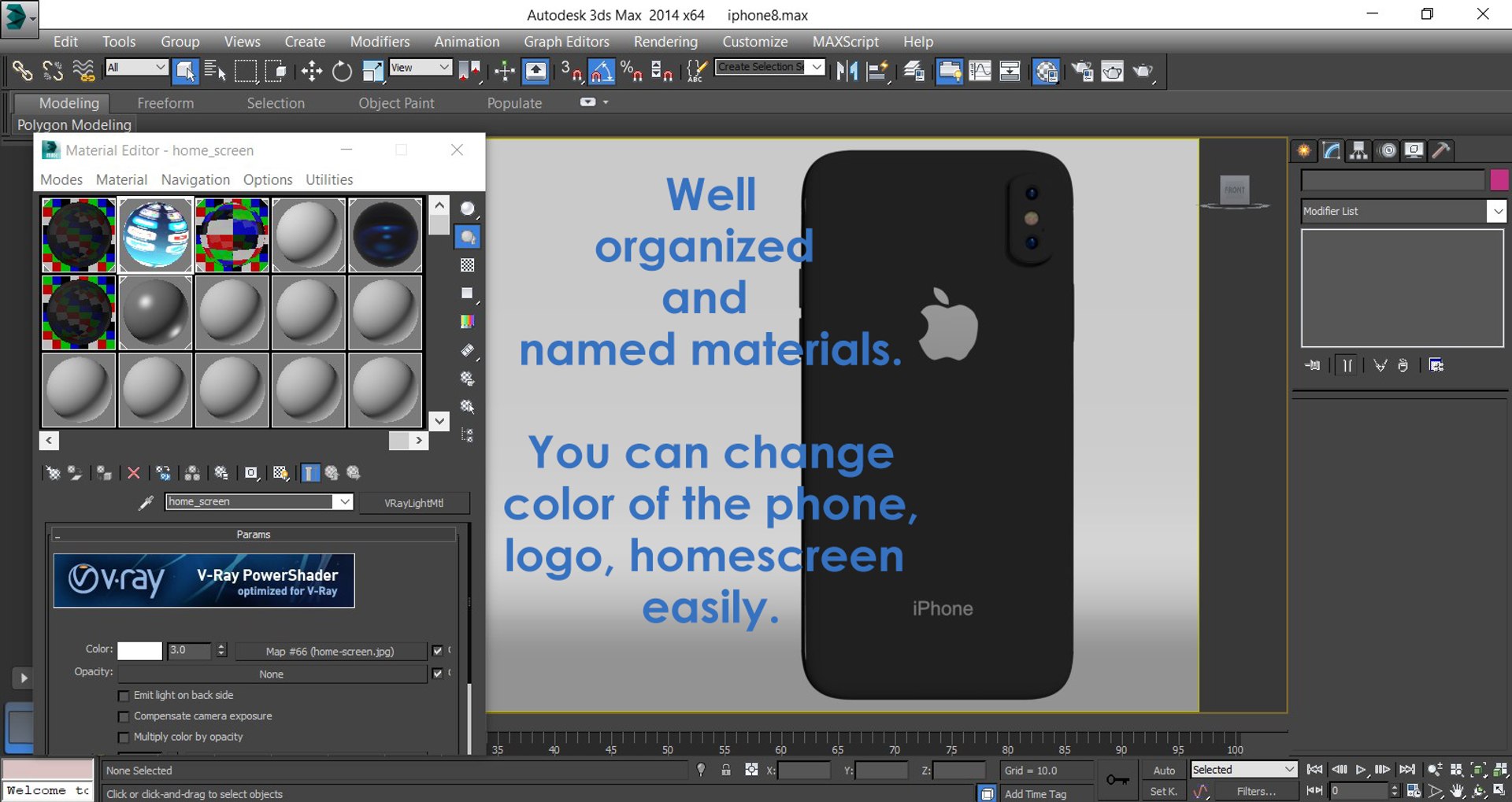1512x802 pixels.
Task: Open the Create command panel tab
Action: [1304, 150]
